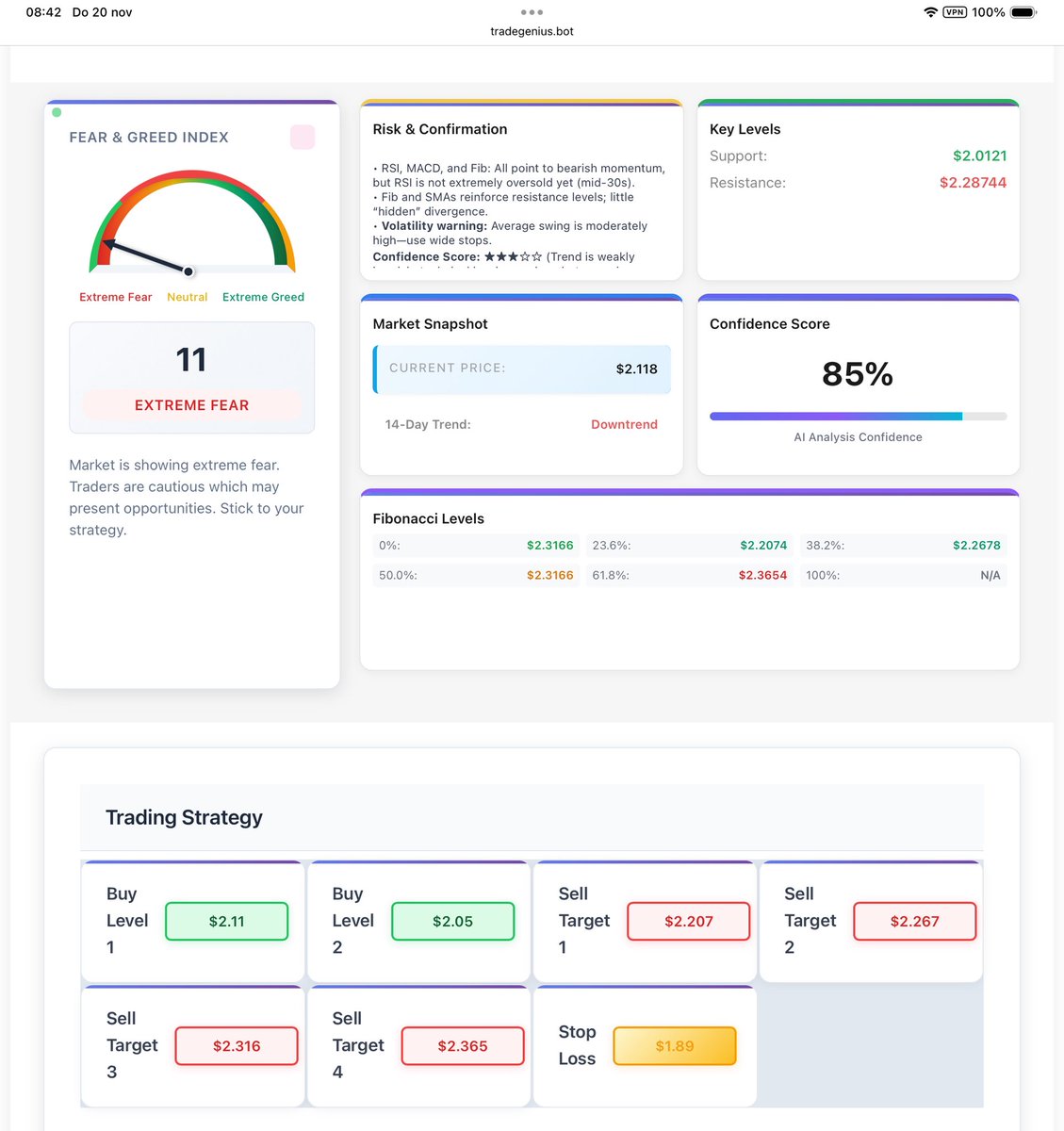Click the Downtrend value

tap(624, 424)
